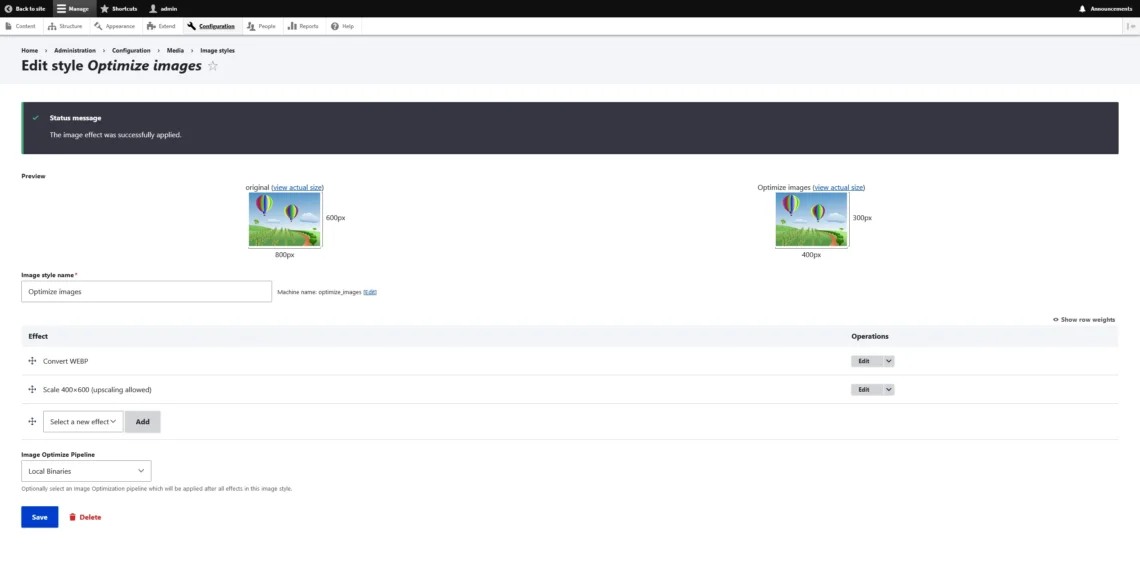
Task: Open the Extend modules page icon
Action: click(149, 26)
